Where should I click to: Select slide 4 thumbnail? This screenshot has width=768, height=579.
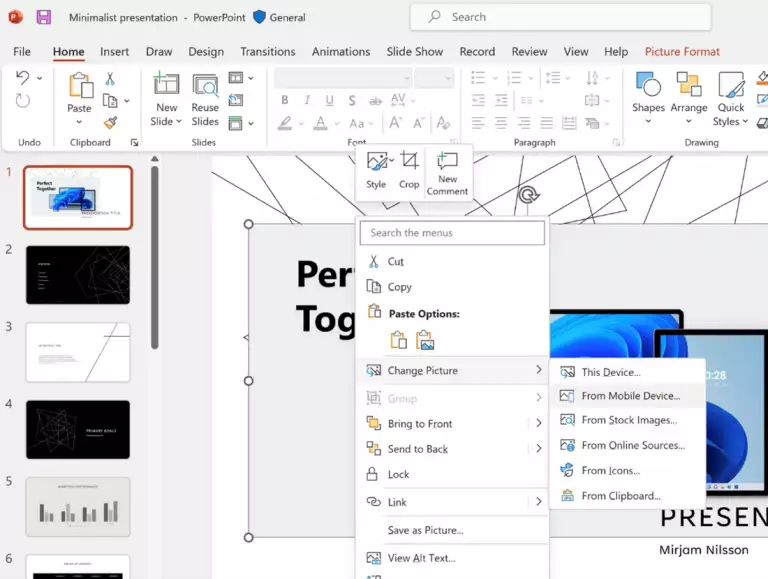78,429
